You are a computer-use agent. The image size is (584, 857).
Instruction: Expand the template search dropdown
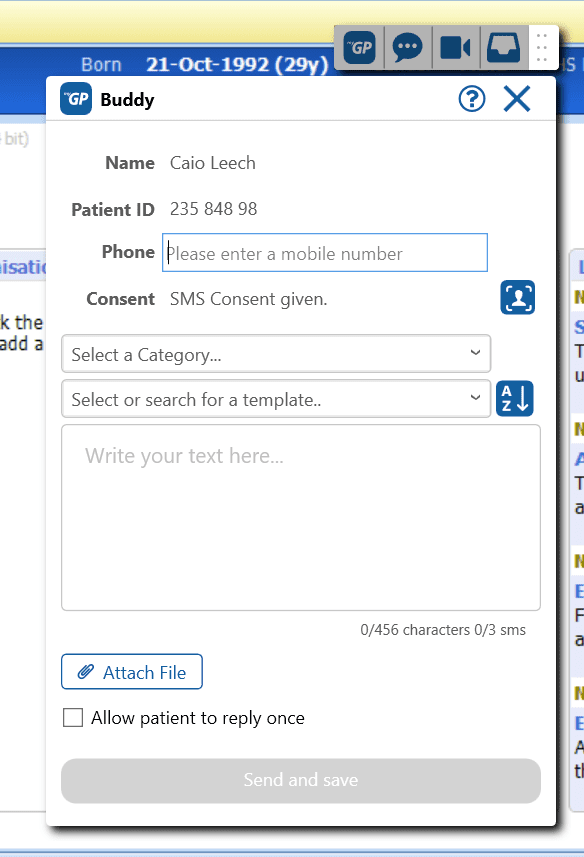point(276,399)
